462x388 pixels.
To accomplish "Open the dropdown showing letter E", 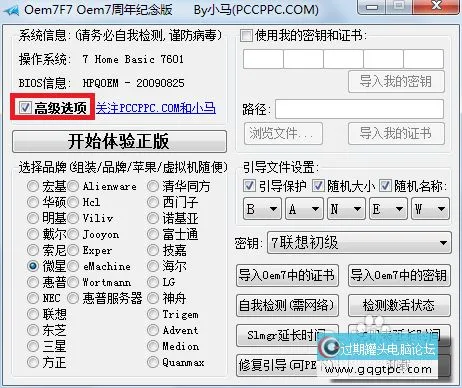I will coord(388,209).
